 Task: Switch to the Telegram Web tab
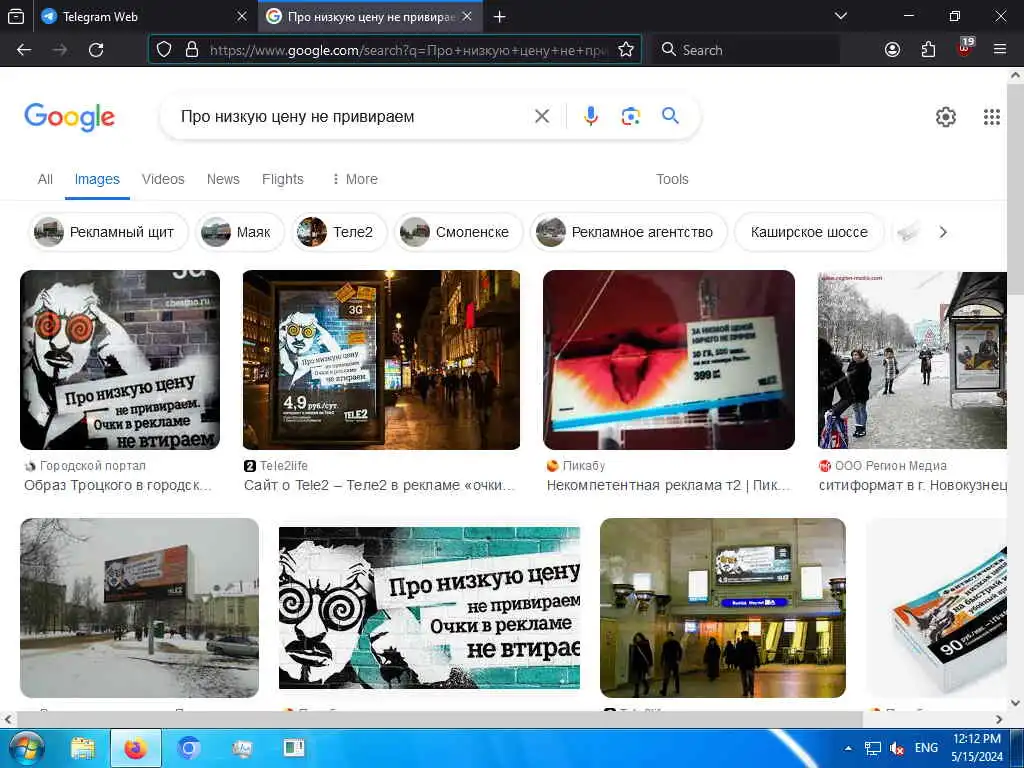point(144,16)
